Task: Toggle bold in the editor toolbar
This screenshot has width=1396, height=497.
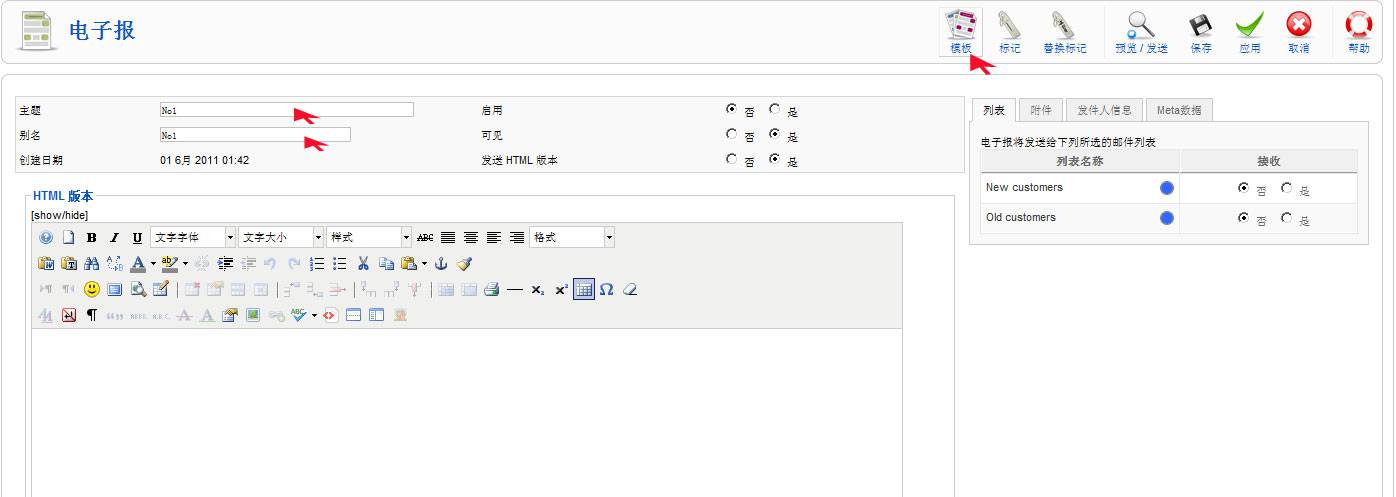Action: (91, 238)
